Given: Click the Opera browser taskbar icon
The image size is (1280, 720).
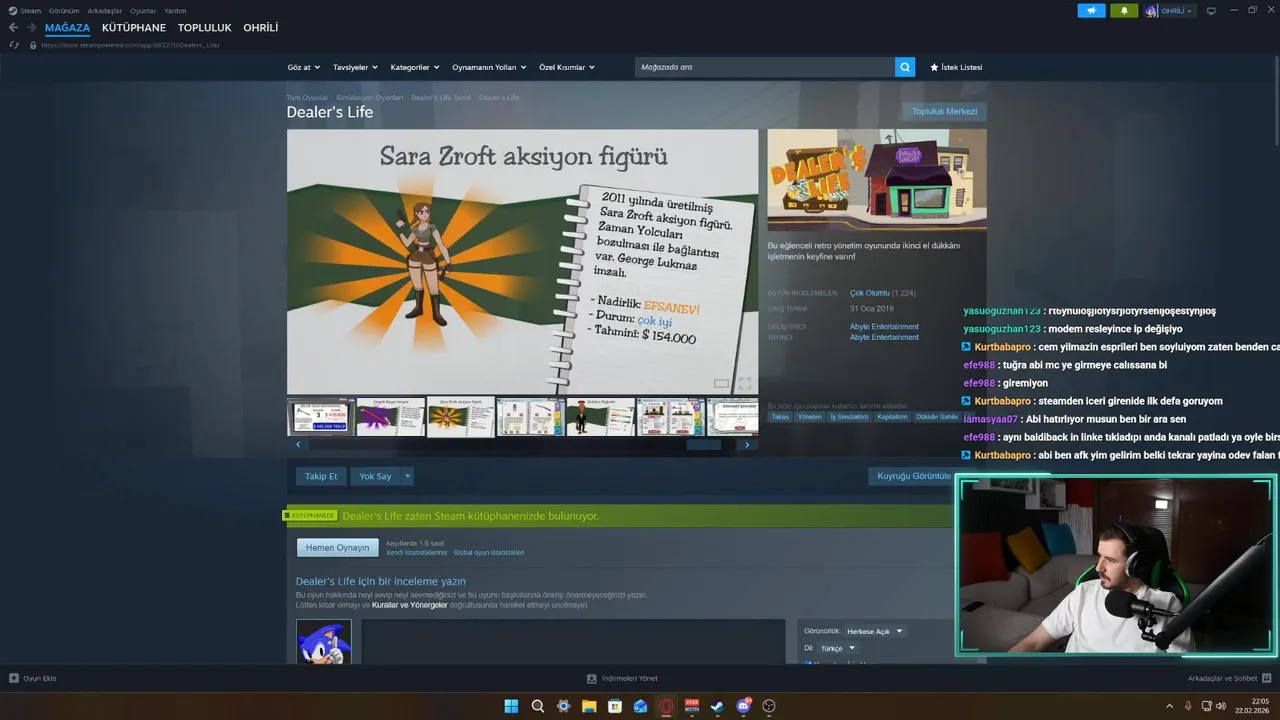Looking at the screenshot, I should 666,706.
